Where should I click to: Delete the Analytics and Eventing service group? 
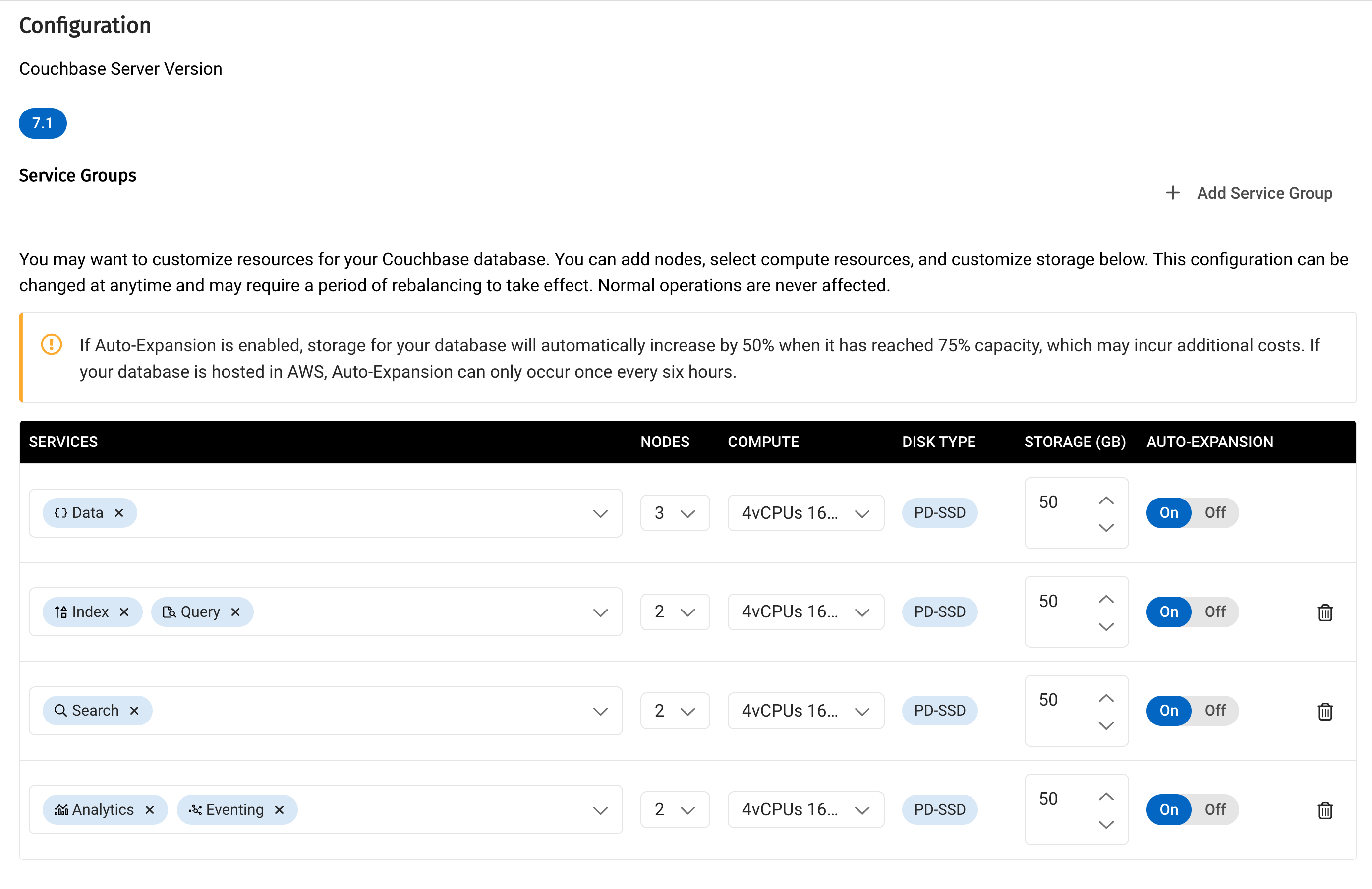pyautogui.click(x=1325, y=810)
